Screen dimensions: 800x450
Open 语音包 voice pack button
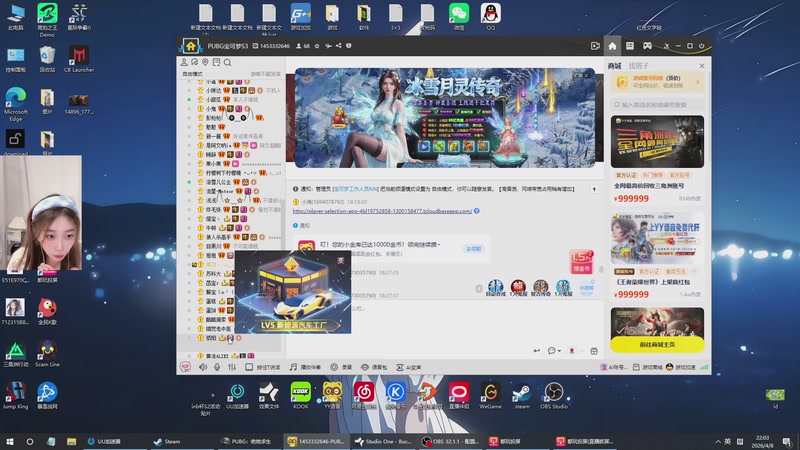tap(374, 367)
